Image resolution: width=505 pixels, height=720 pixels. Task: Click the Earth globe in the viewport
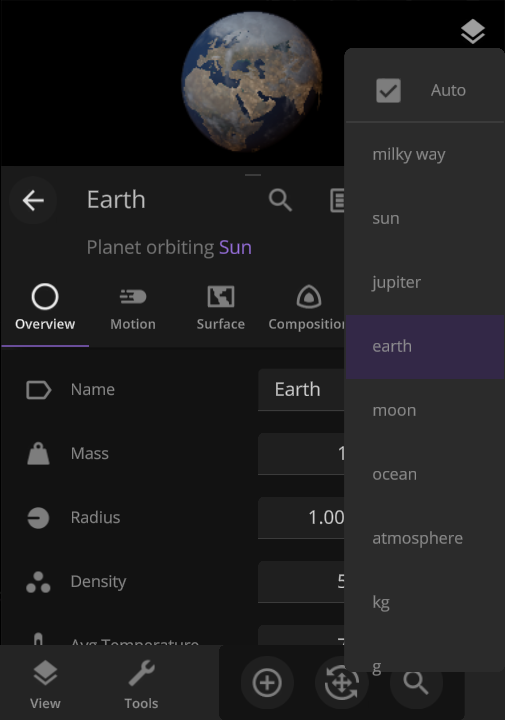pos(252,82)
